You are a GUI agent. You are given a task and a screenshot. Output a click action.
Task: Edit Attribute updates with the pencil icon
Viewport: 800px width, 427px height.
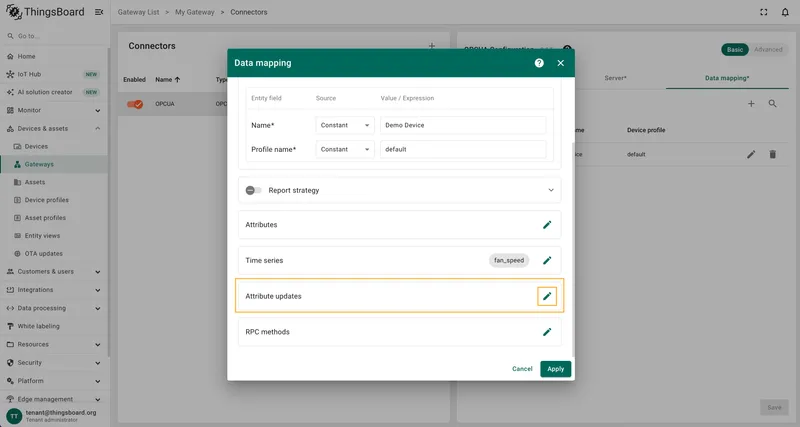[x=547, y=296]
